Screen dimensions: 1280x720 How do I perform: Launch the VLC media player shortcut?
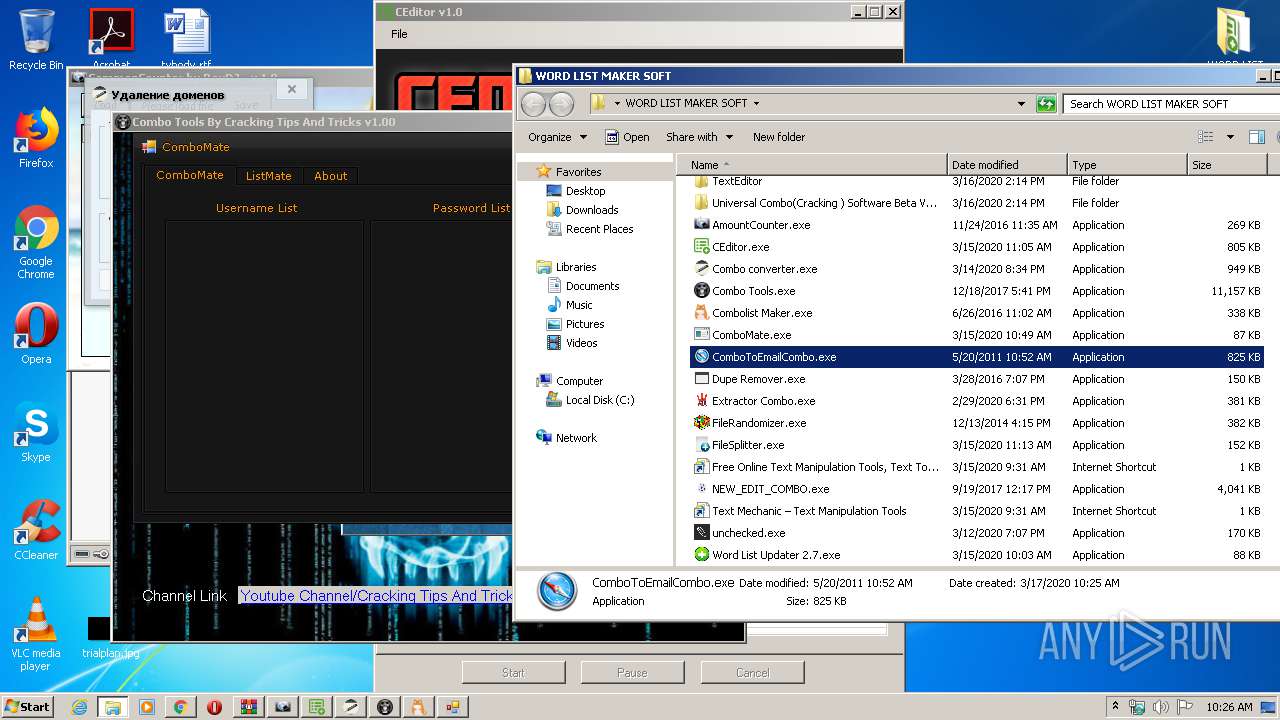[36, 634]
